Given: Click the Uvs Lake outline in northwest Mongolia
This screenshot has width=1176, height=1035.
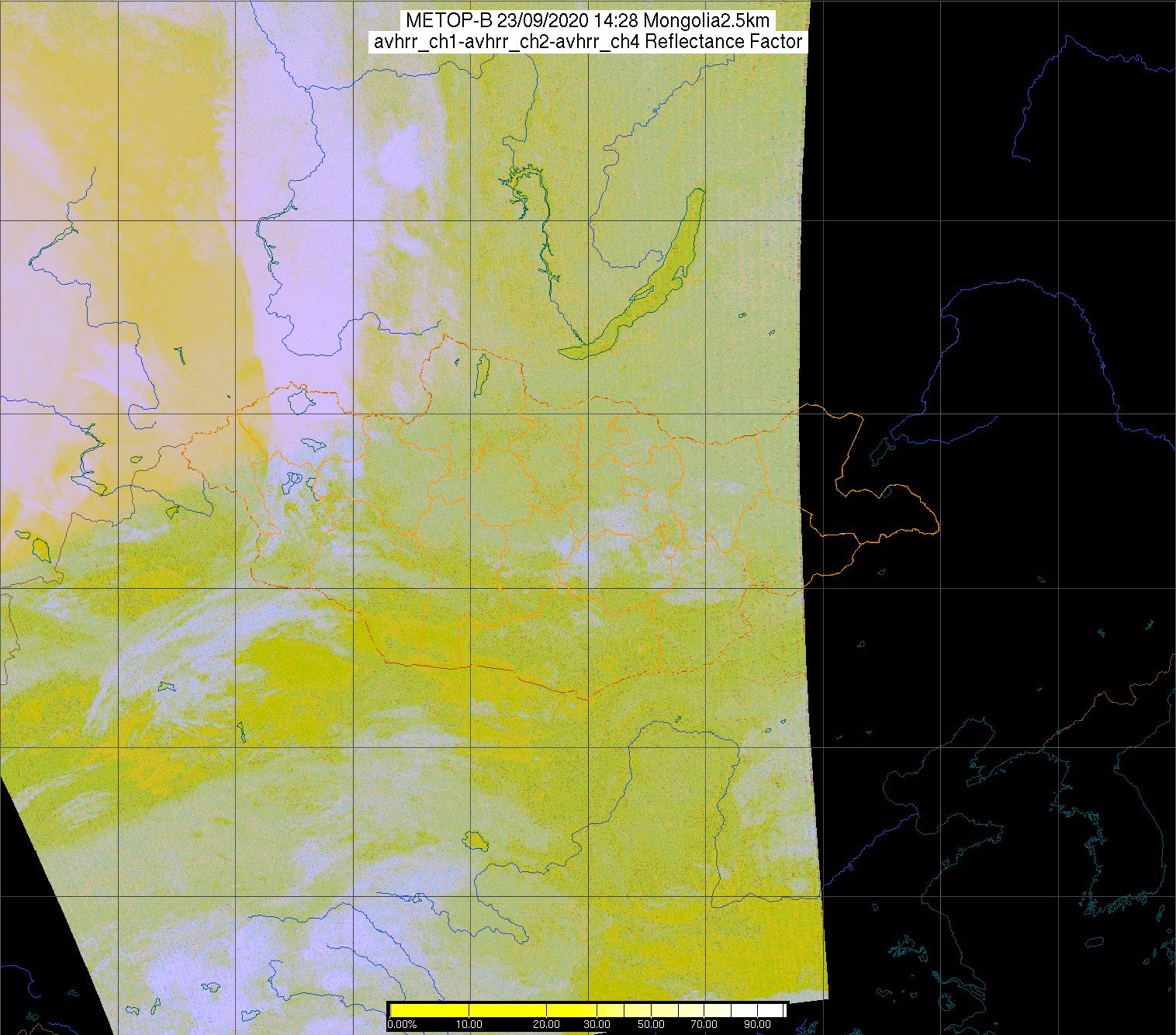Looking at the screenshot, I should pos(299,400).
